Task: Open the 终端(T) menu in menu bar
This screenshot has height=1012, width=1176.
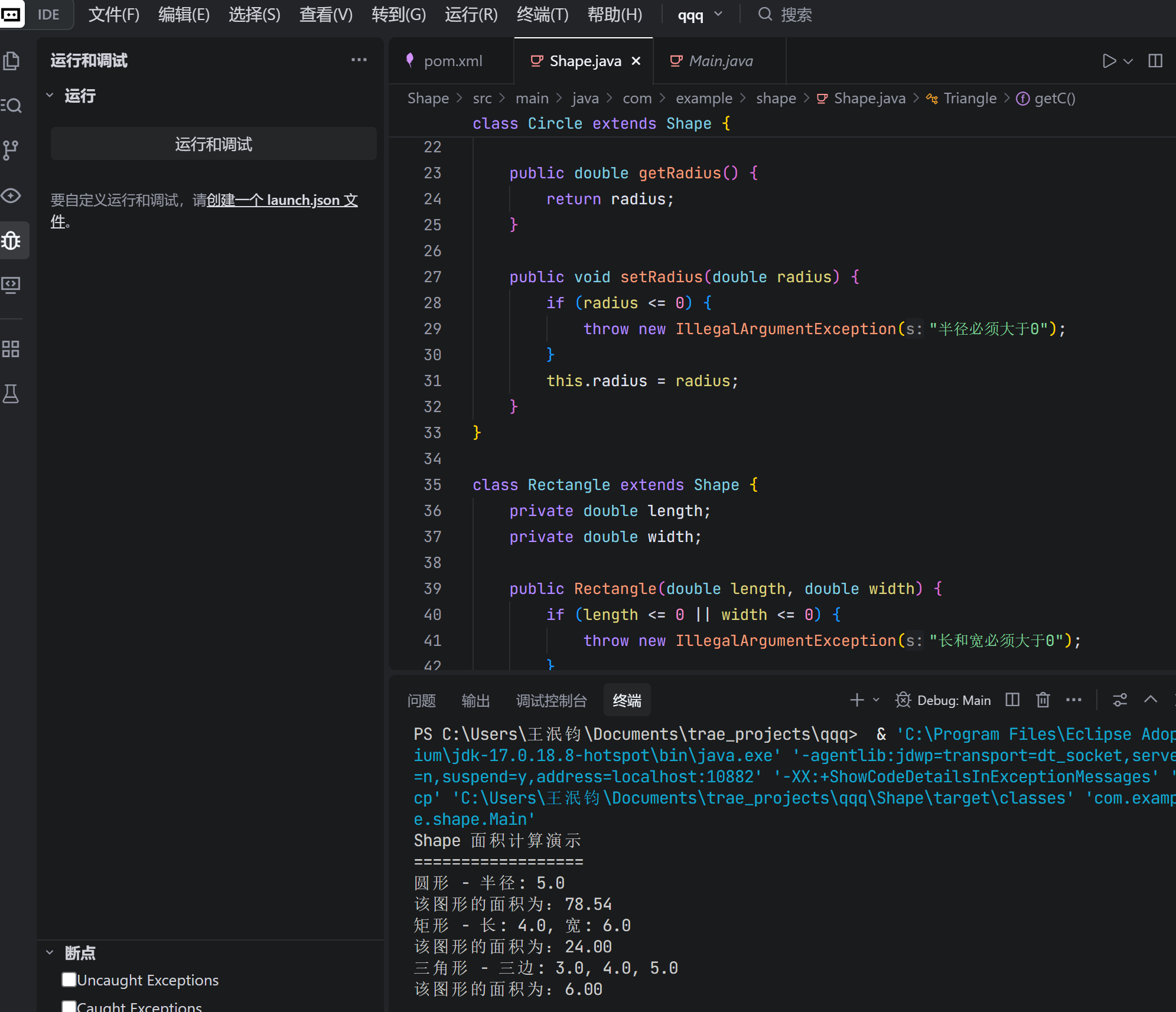Action: pyautogui.click(x=542, y=15)
